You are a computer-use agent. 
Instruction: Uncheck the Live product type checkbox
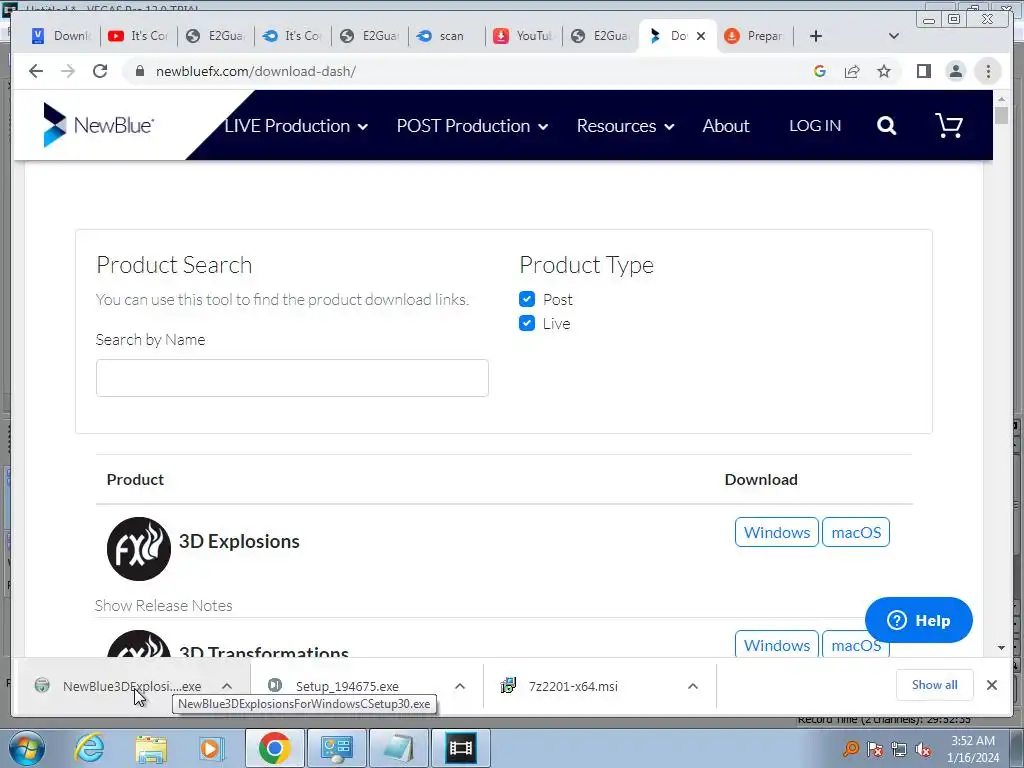(x=527, y=323)
